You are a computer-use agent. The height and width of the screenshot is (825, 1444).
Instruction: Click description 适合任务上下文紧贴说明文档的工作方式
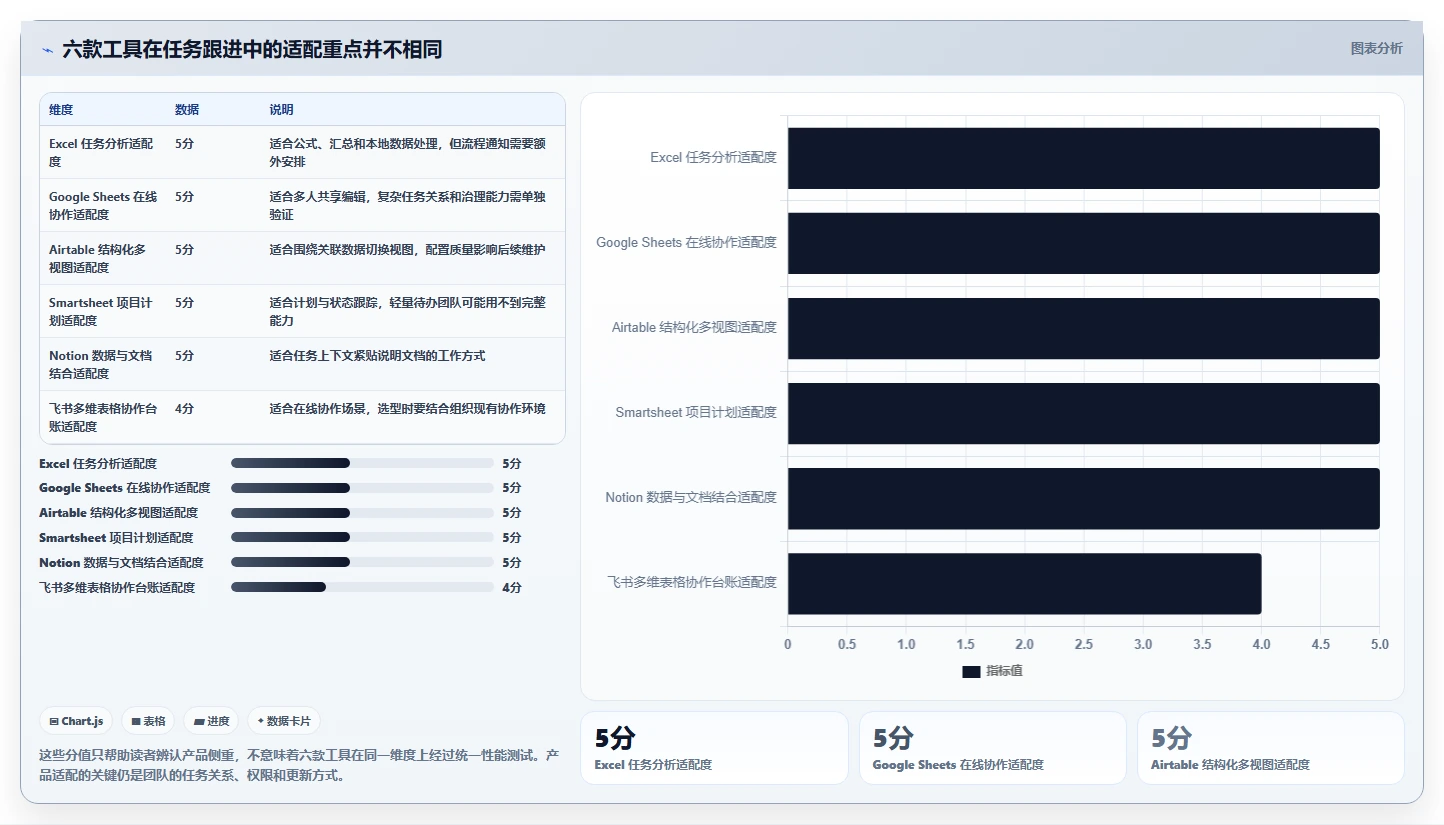tap(377, 356)
